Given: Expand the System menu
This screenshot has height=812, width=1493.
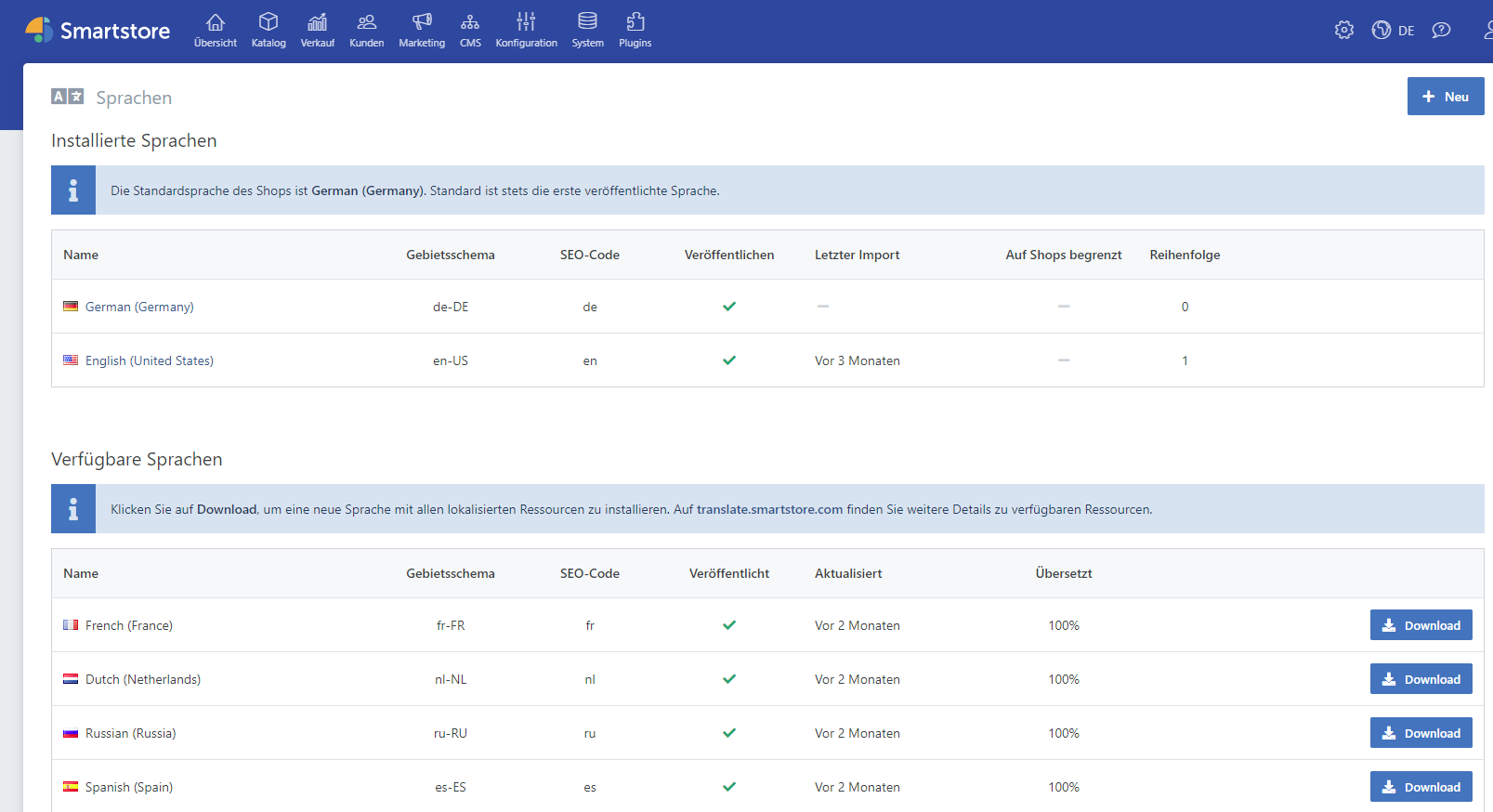Looking at the screenshot, I should [x=587, y=30].
